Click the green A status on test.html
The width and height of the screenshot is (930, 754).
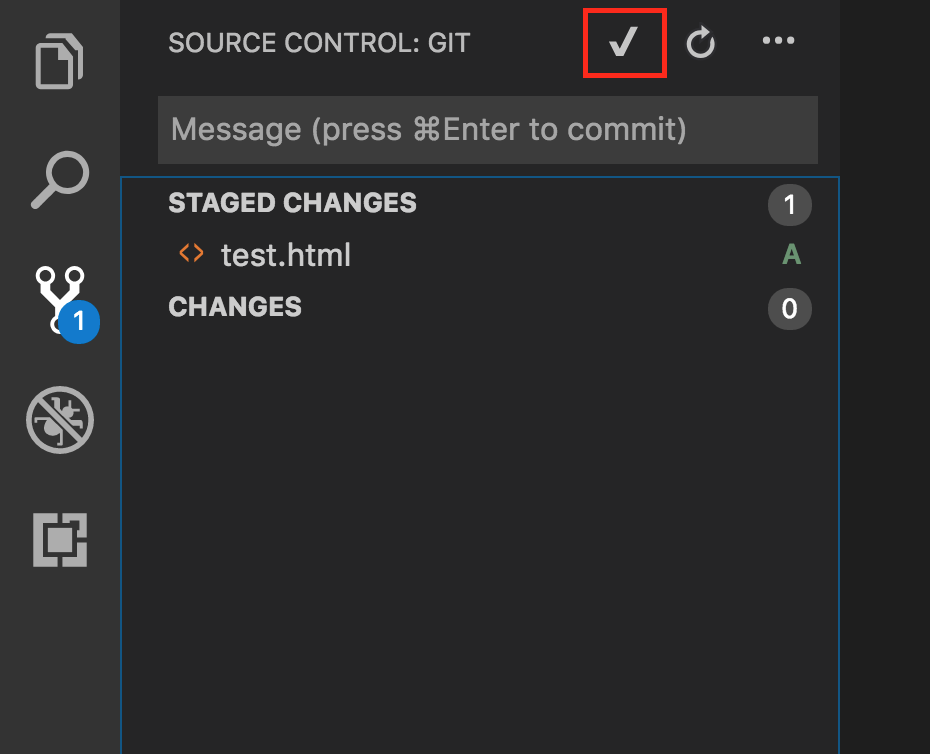(791, 256)
